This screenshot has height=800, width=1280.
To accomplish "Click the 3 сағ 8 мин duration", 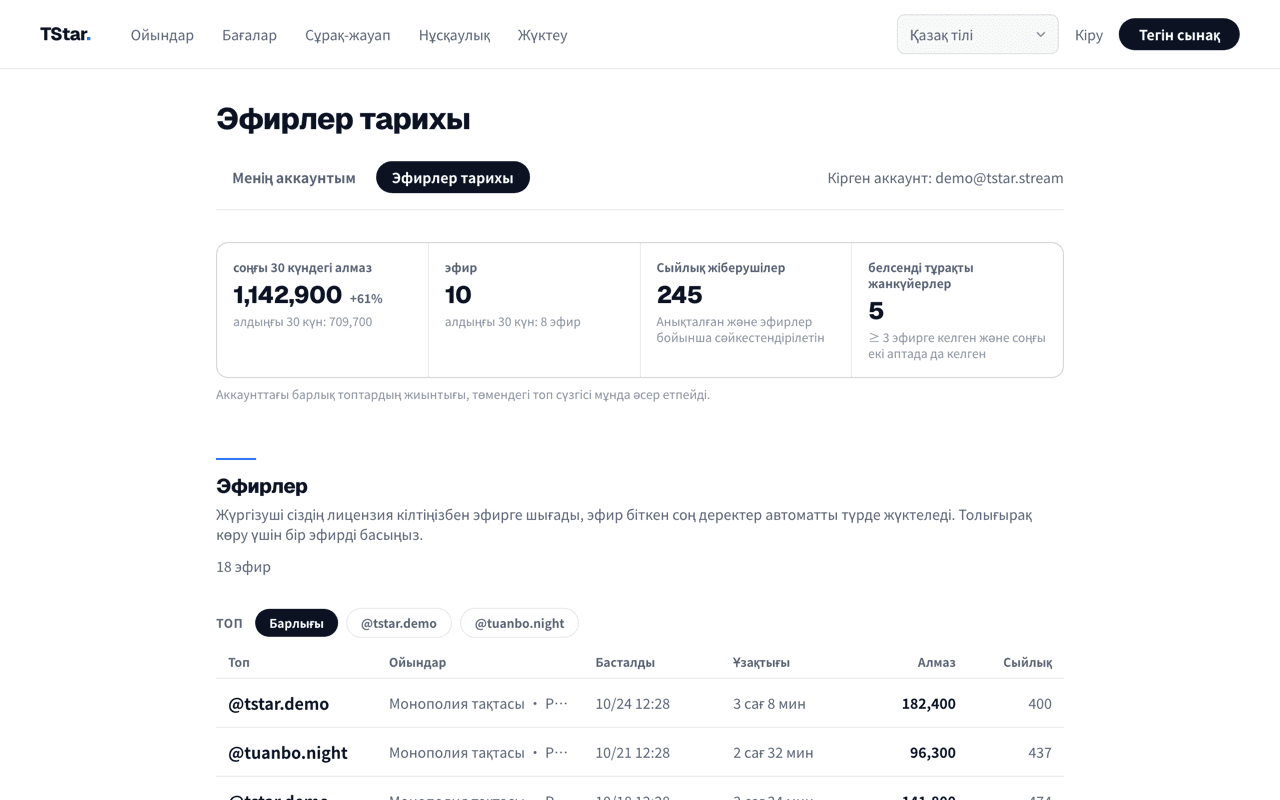I will click(769, 703).
